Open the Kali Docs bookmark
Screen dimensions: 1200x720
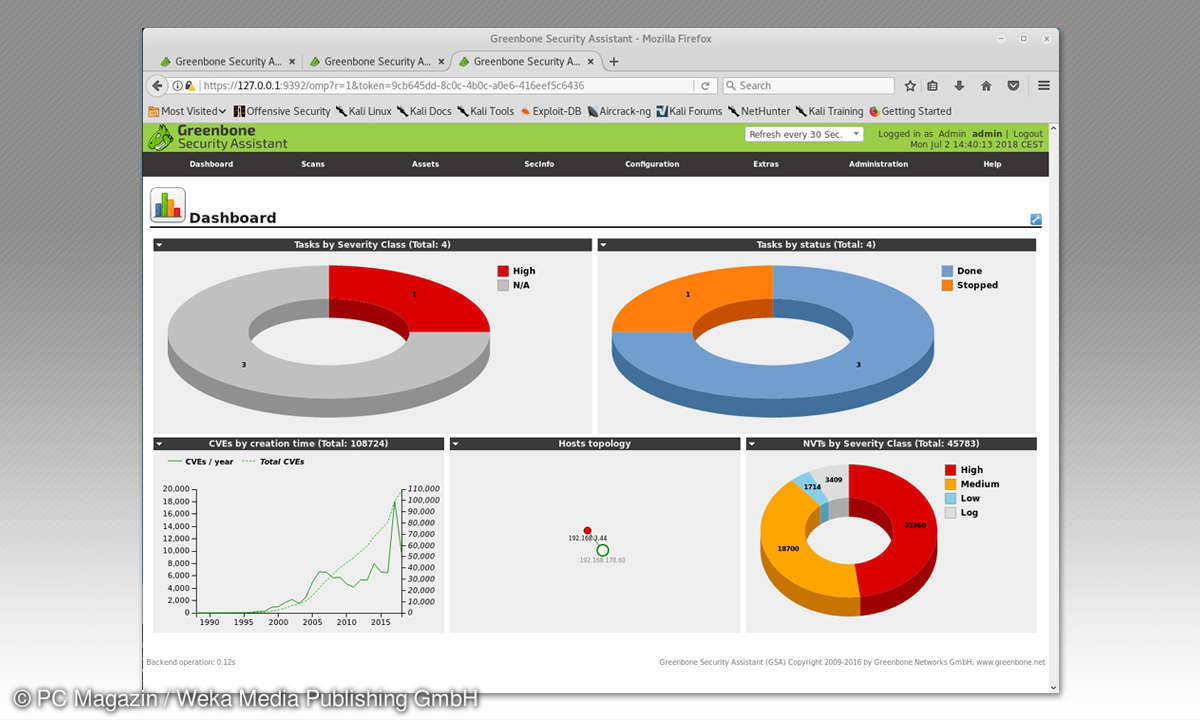click(x=424, y=111)
